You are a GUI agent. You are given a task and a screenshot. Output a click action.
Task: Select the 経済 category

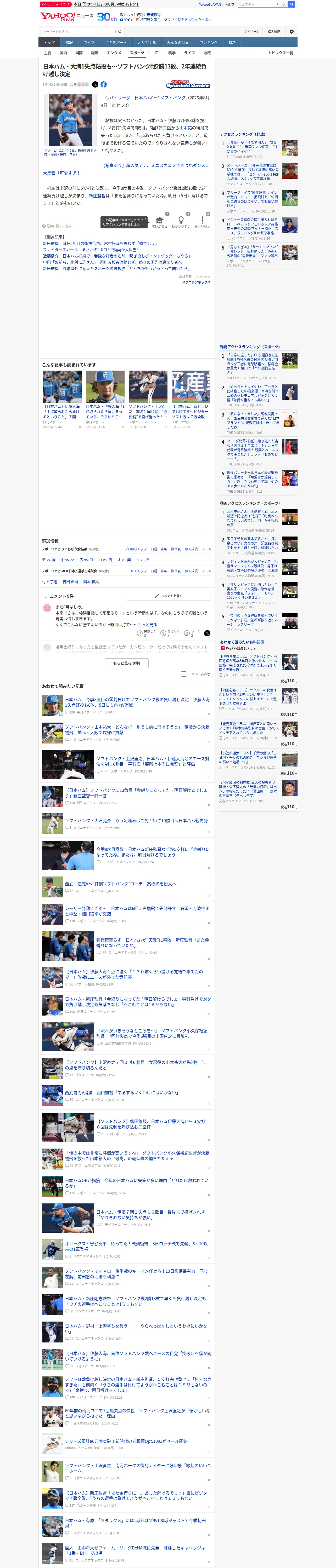tap(94, 53)
